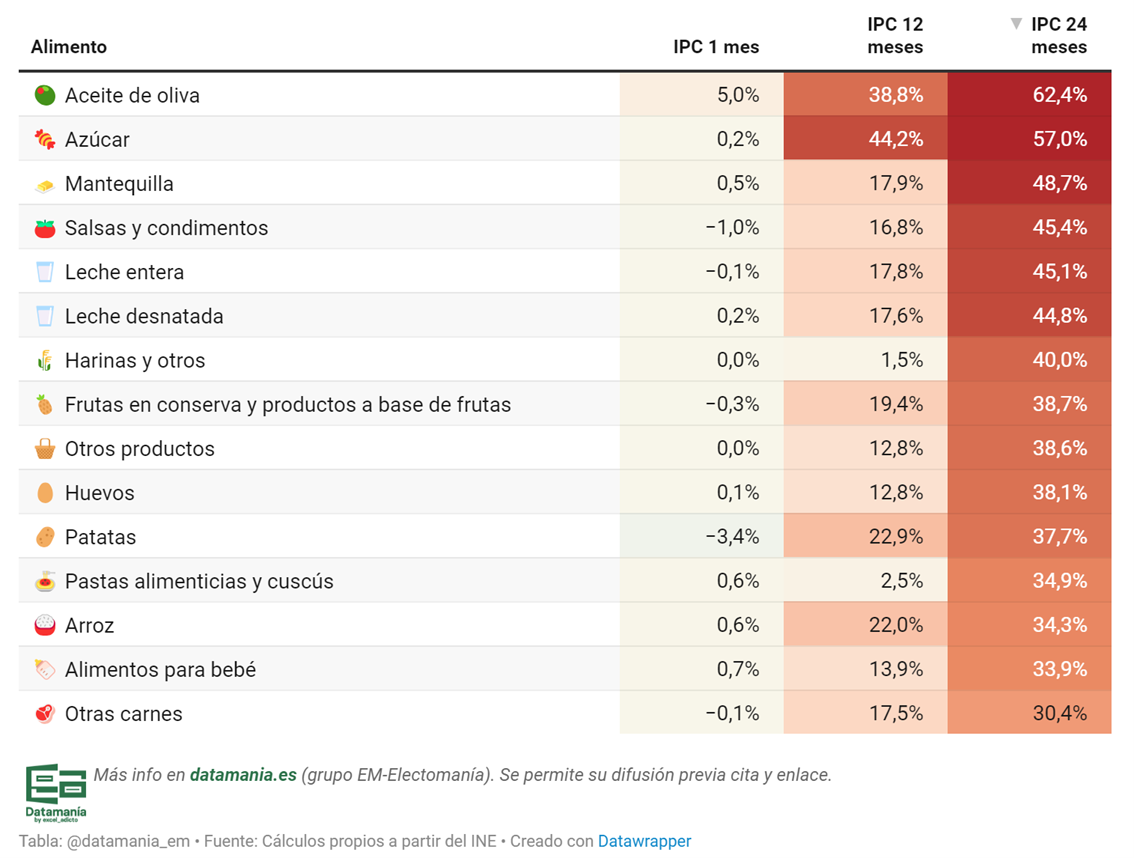
Task: Click the rice bowl icon beside Arroz
Action: point(45,625)
